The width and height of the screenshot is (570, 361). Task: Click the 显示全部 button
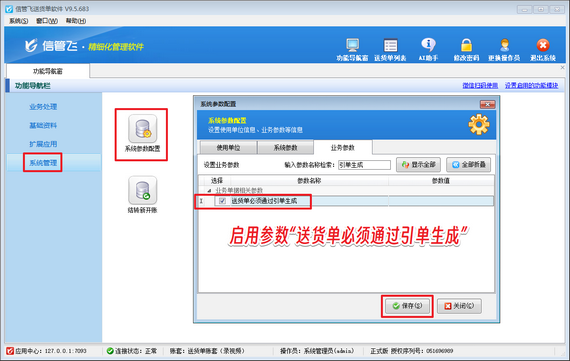coord(418,165)
